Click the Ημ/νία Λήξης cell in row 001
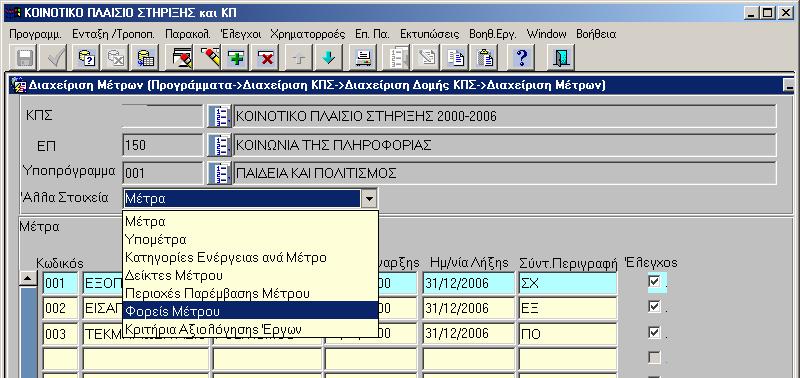The width and height of the screenshot is (800, 378). coord(469,283)
